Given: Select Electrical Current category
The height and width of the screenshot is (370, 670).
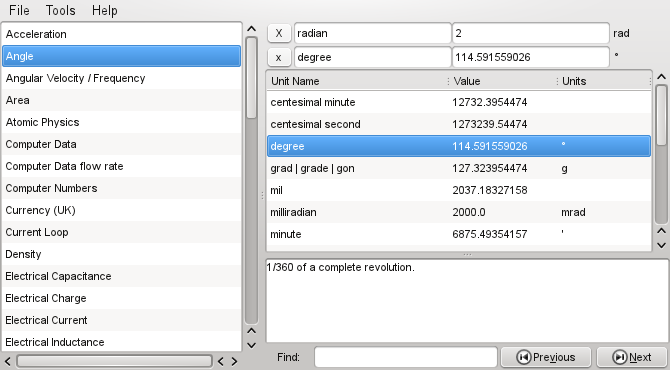Looking at the screenshot, I should tap(121, 320).
